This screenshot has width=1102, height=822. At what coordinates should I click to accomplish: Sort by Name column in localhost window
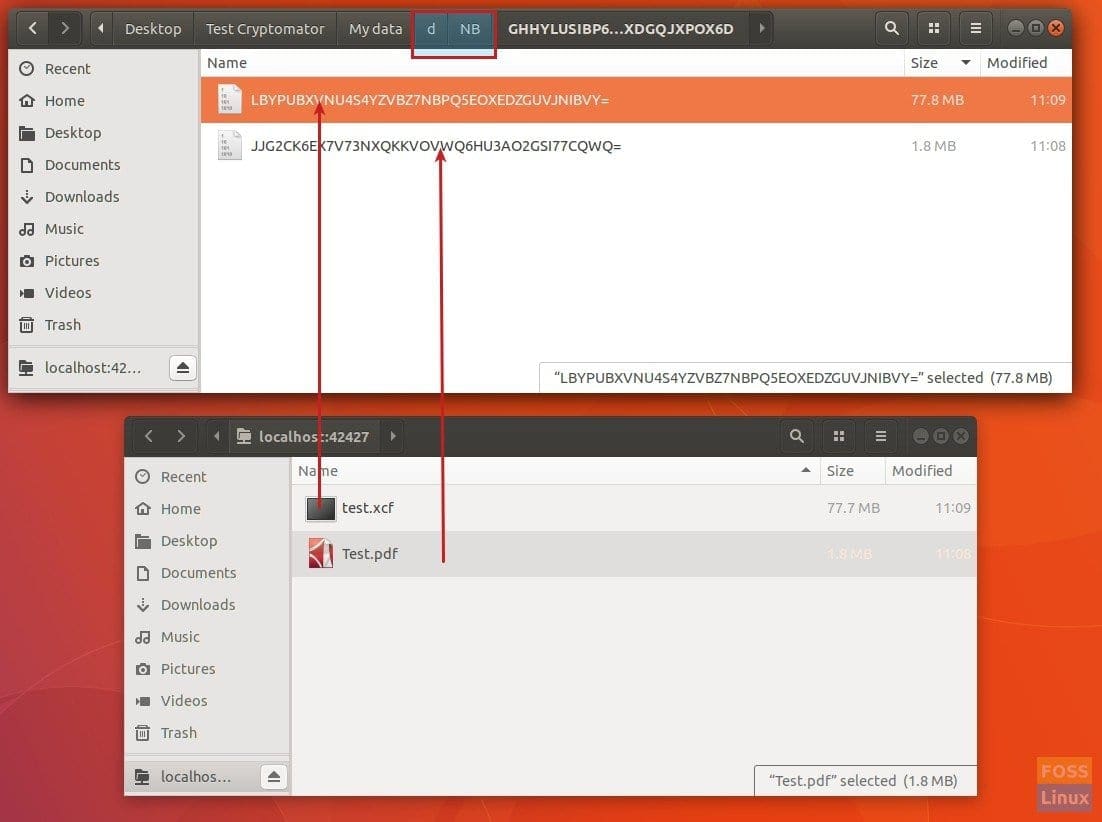pyautogui.click(x=318, y=471)
